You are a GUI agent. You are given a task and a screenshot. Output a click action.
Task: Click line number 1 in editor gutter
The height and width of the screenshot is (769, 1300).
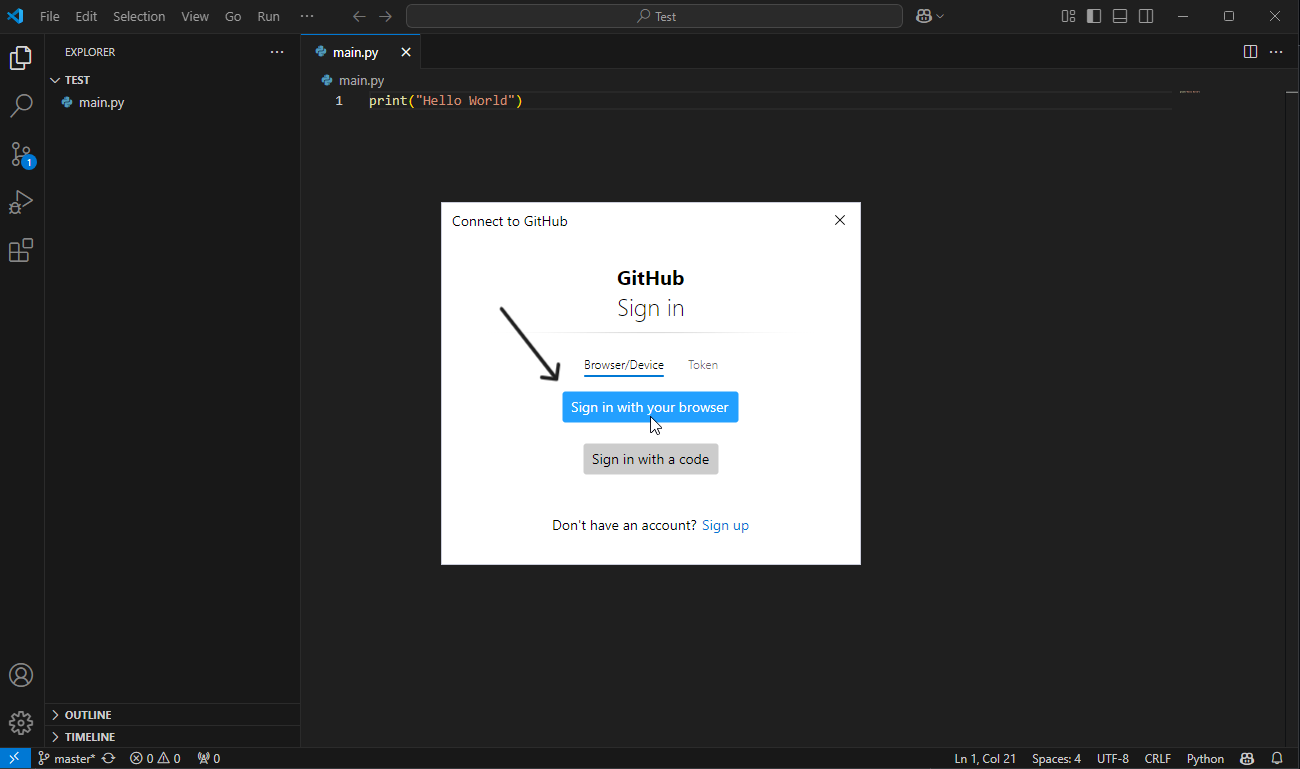(339, 101)
